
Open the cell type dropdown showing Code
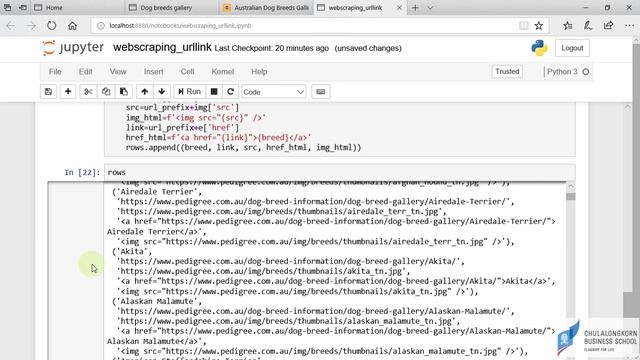coord(273,92)
